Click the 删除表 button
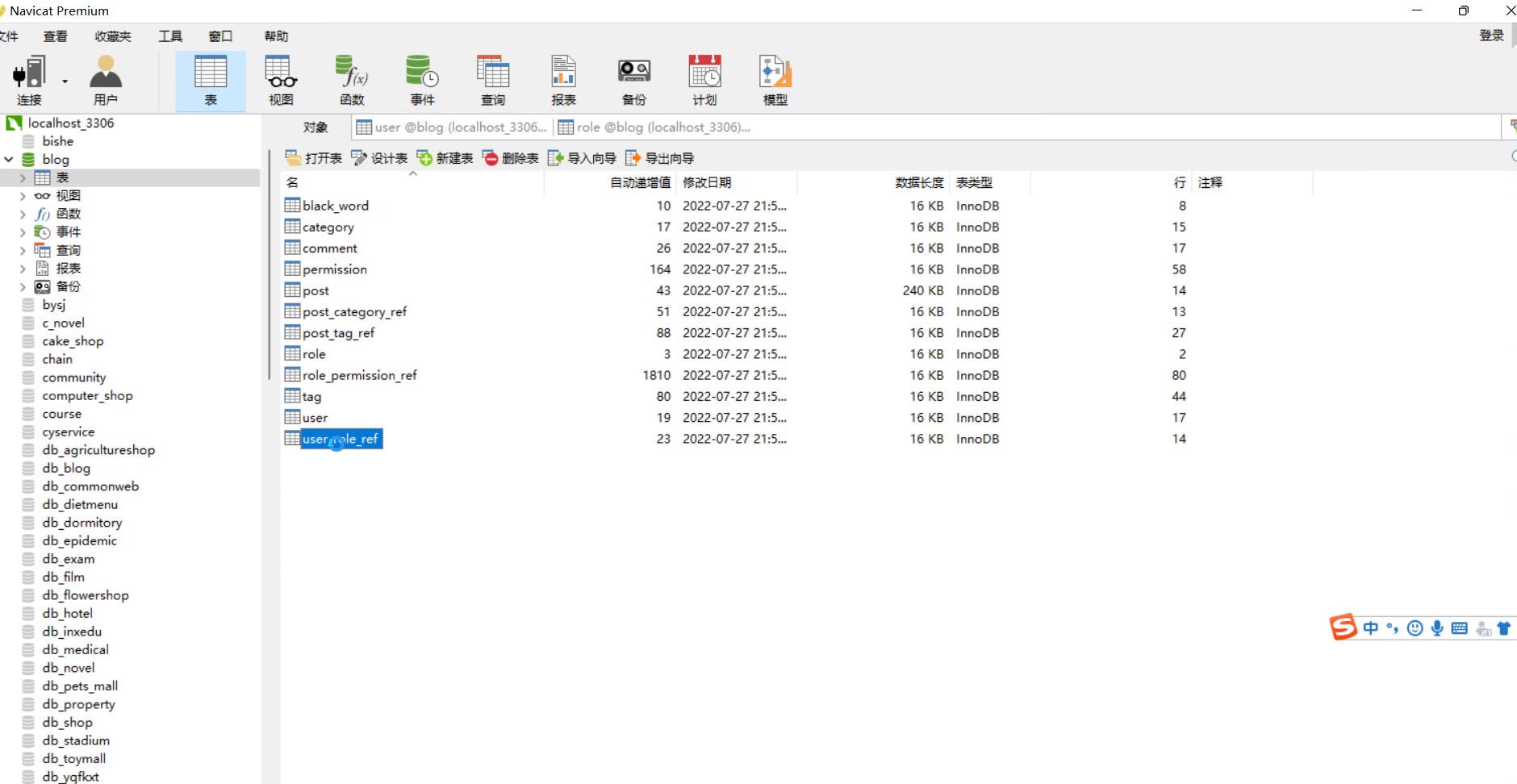 [x=510, y=158]
